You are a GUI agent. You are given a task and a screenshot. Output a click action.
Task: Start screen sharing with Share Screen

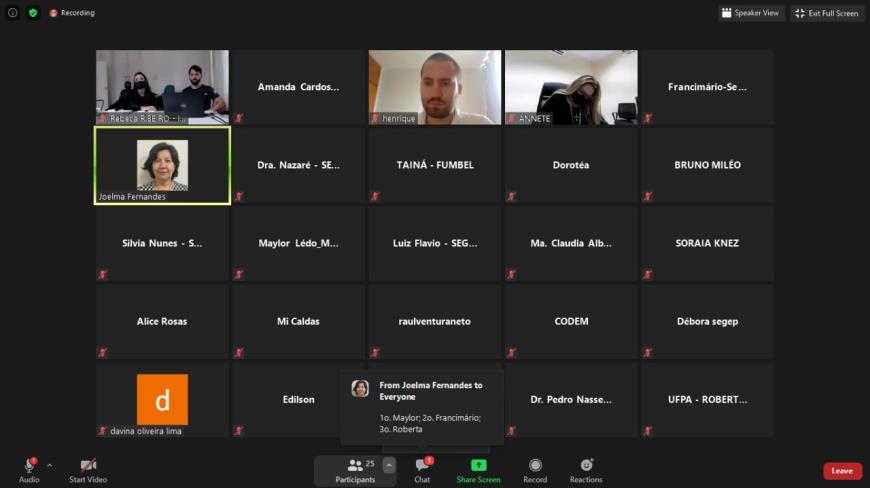(x=478, y=470)
